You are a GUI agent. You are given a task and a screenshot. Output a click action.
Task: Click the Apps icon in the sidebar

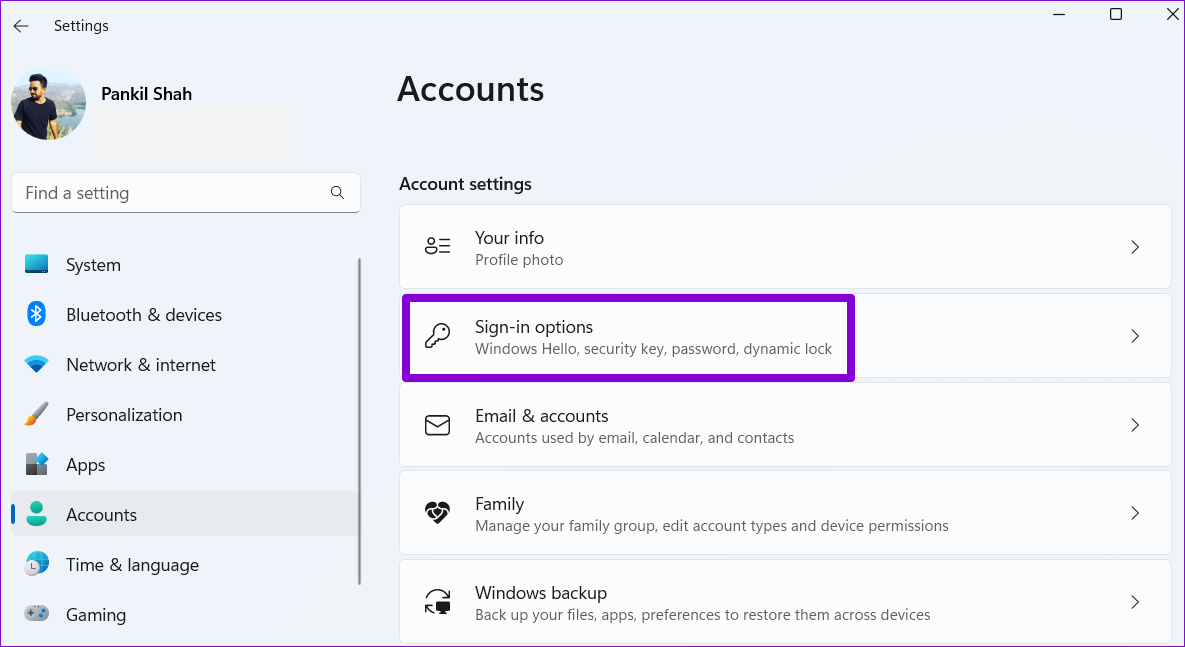tap(36, 464)
